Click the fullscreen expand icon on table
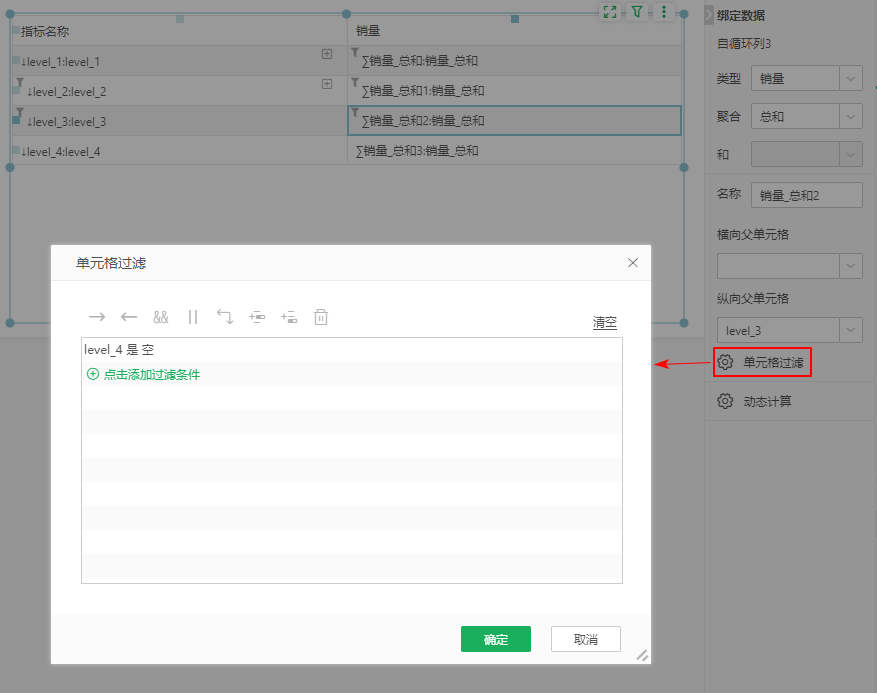Screen dimensions: 877x693 coord(610,12)
